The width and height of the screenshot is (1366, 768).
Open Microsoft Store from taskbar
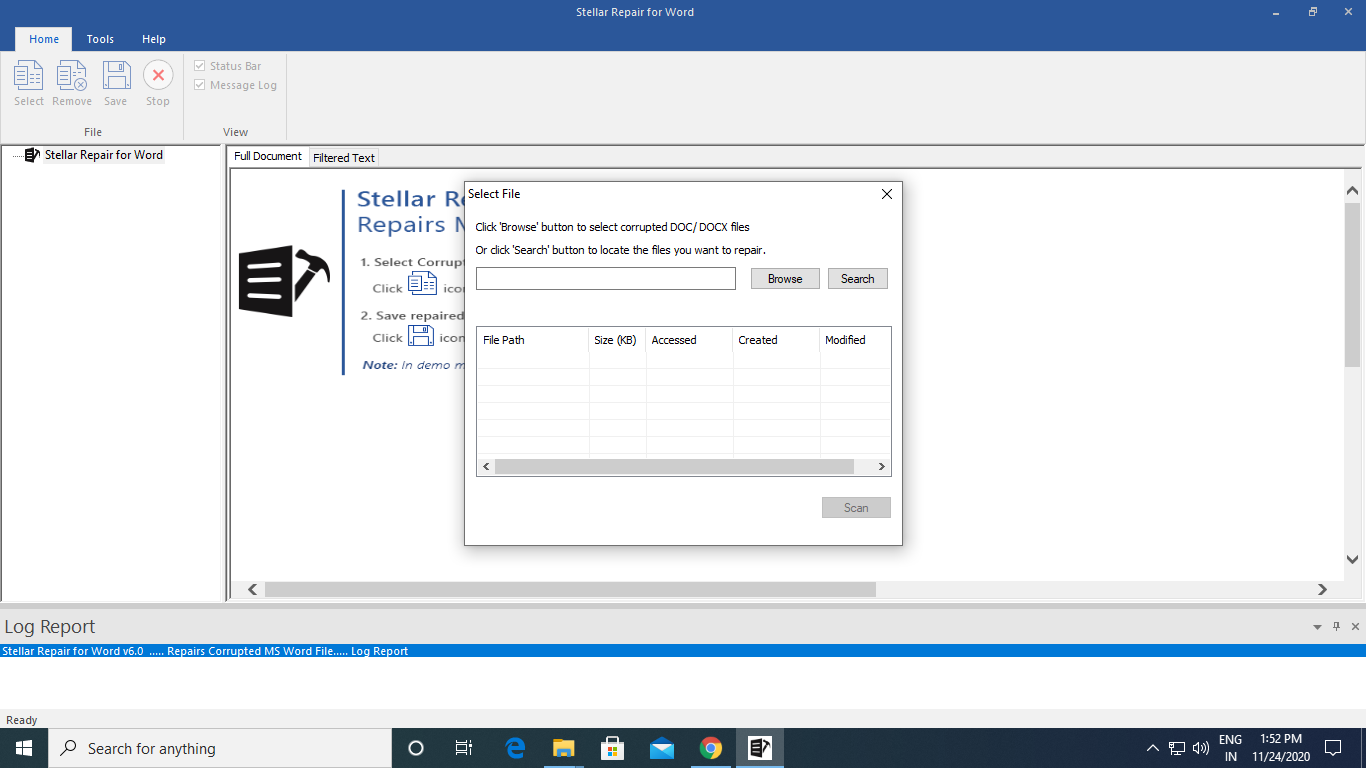(612, 748)
